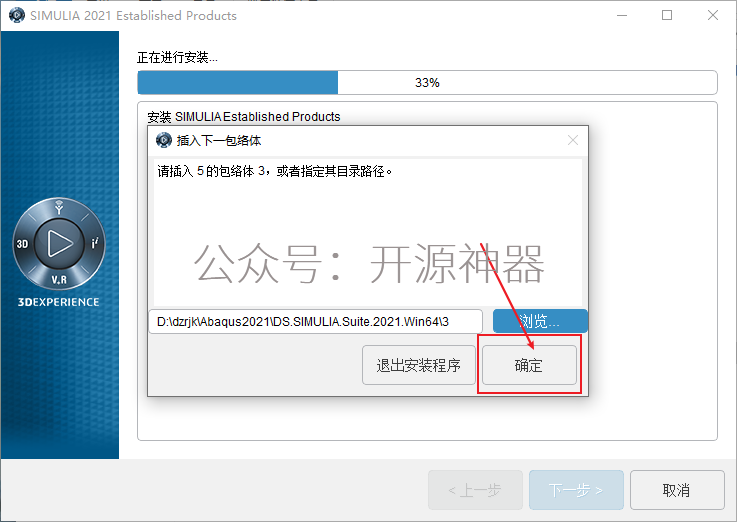Click the compass center play button

59,243
